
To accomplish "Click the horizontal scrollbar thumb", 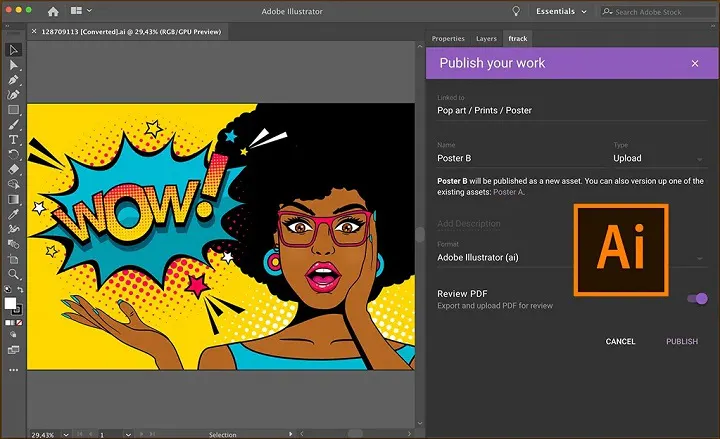I will click(x=355, y=433).
